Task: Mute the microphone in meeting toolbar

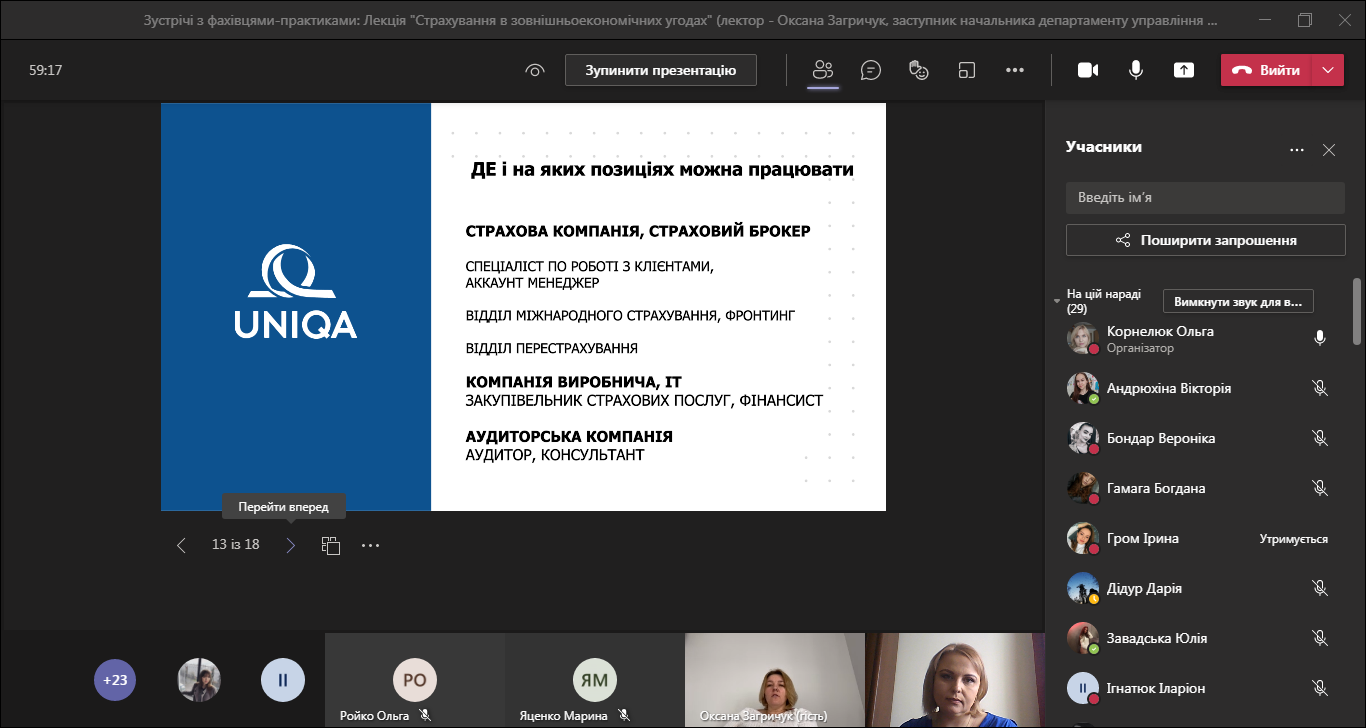Action: coord(1136,70)
